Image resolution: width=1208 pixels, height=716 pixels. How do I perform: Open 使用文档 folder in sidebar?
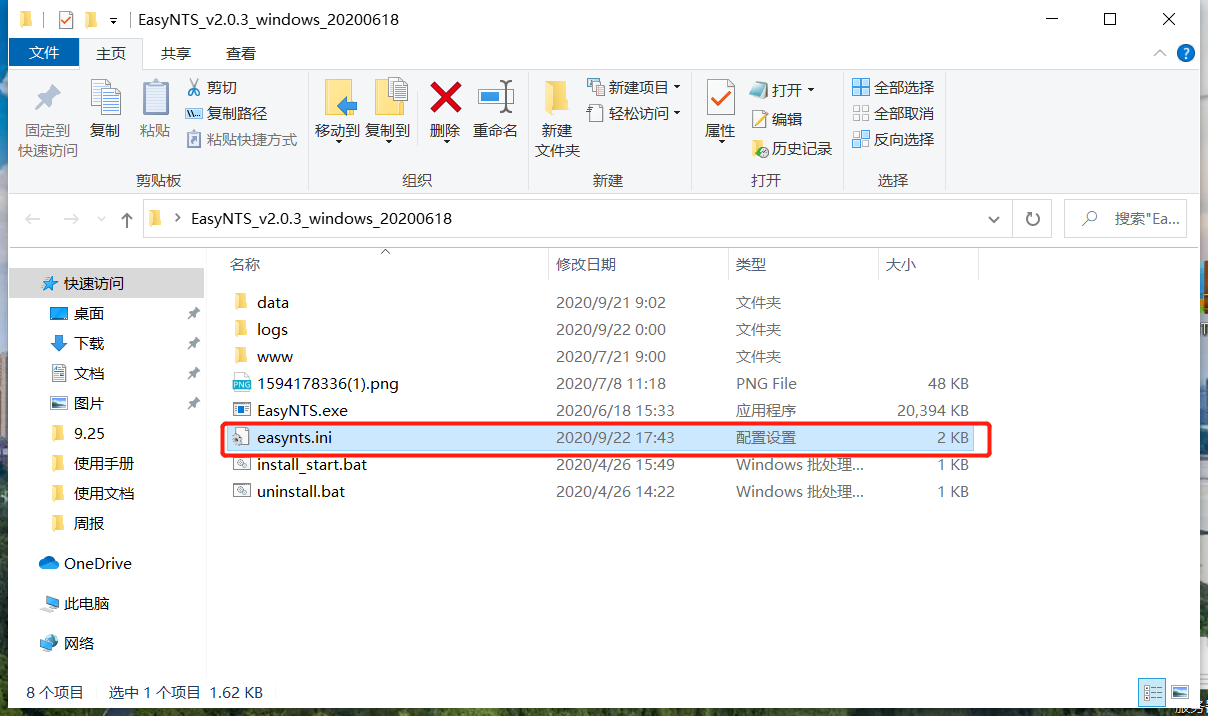(x=104, y=494)
